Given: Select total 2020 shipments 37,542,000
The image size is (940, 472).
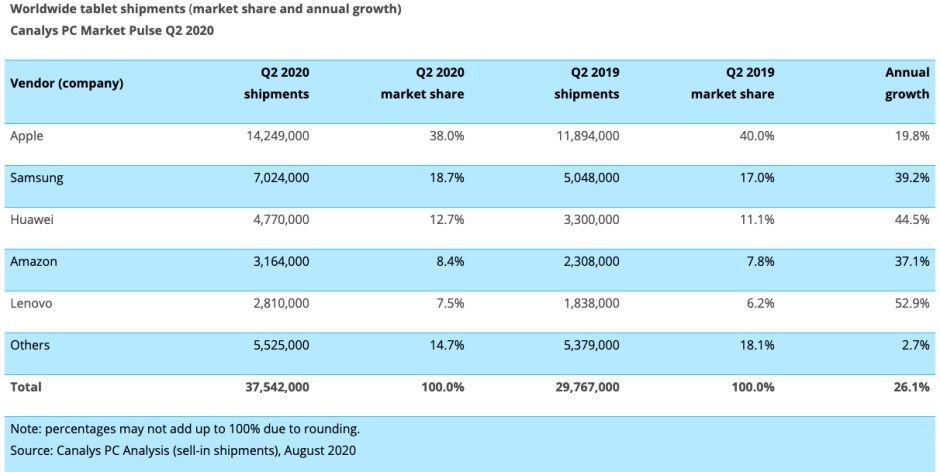Looking at the screenshot, I should click(x=278, y=387).
